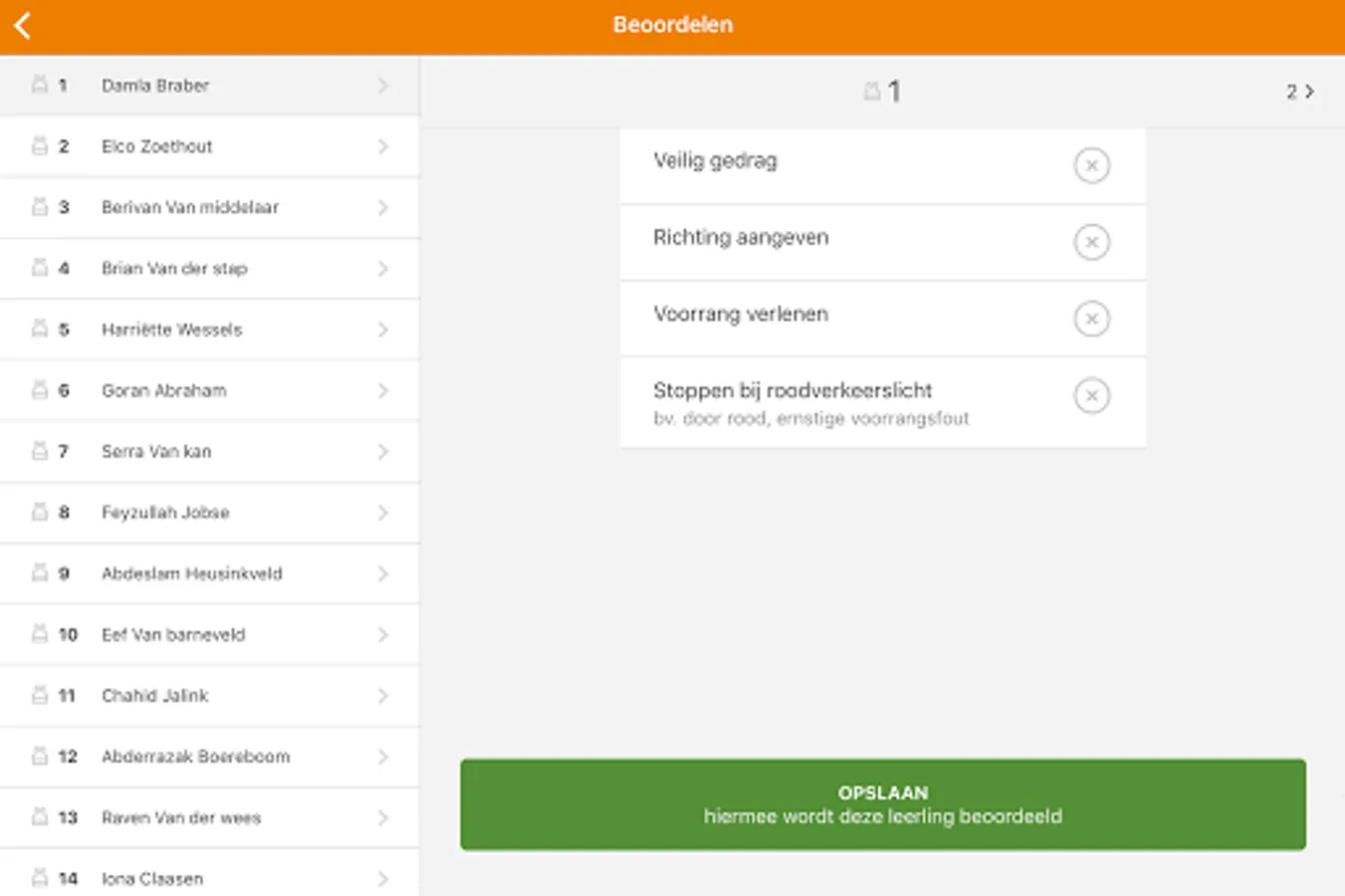
Task: Select Serra Van kan in student list
Action: pos(156,451)
